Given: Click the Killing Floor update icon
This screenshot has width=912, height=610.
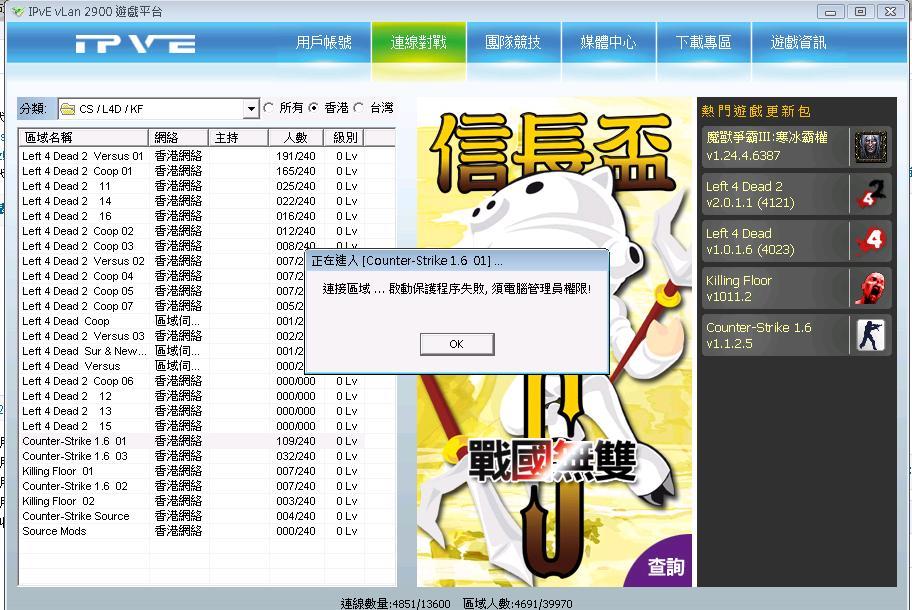Looking at the screenshot, I should (870, 288).
